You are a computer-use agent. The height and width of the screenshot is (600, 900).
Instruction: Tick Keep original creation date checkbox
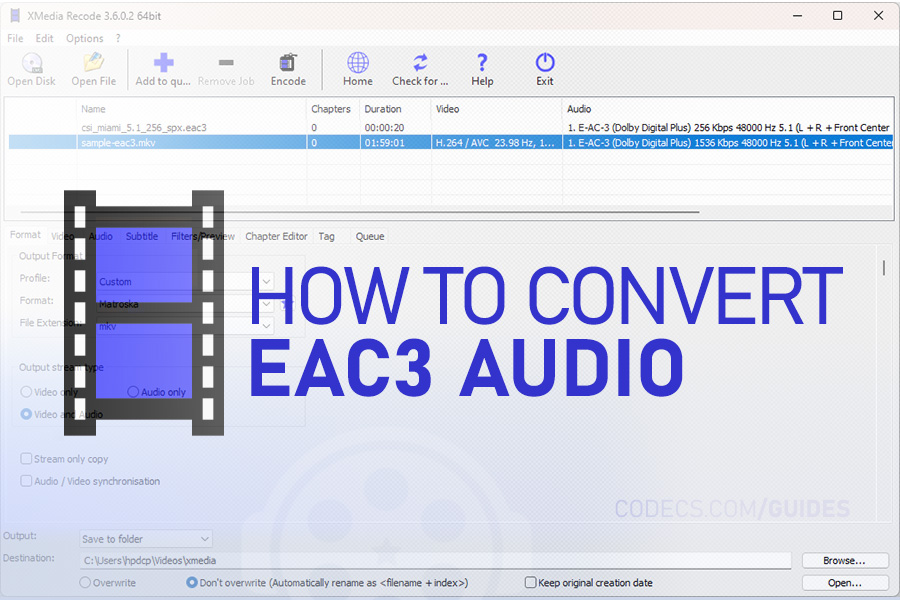(530, 582)
